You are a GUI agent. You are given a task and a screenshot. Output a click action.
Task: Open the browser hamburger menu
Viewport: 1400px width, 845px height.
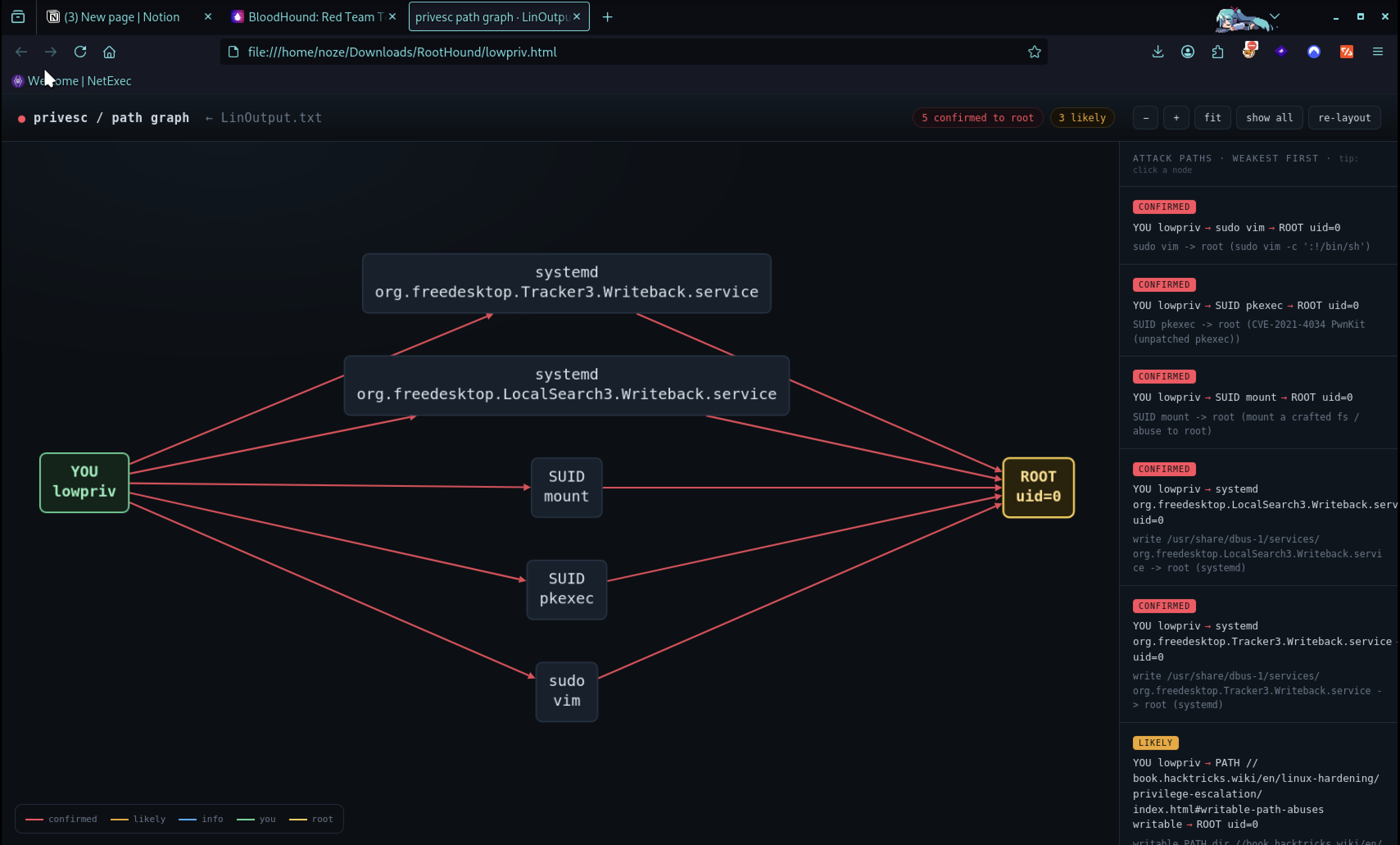(1378, 52)
